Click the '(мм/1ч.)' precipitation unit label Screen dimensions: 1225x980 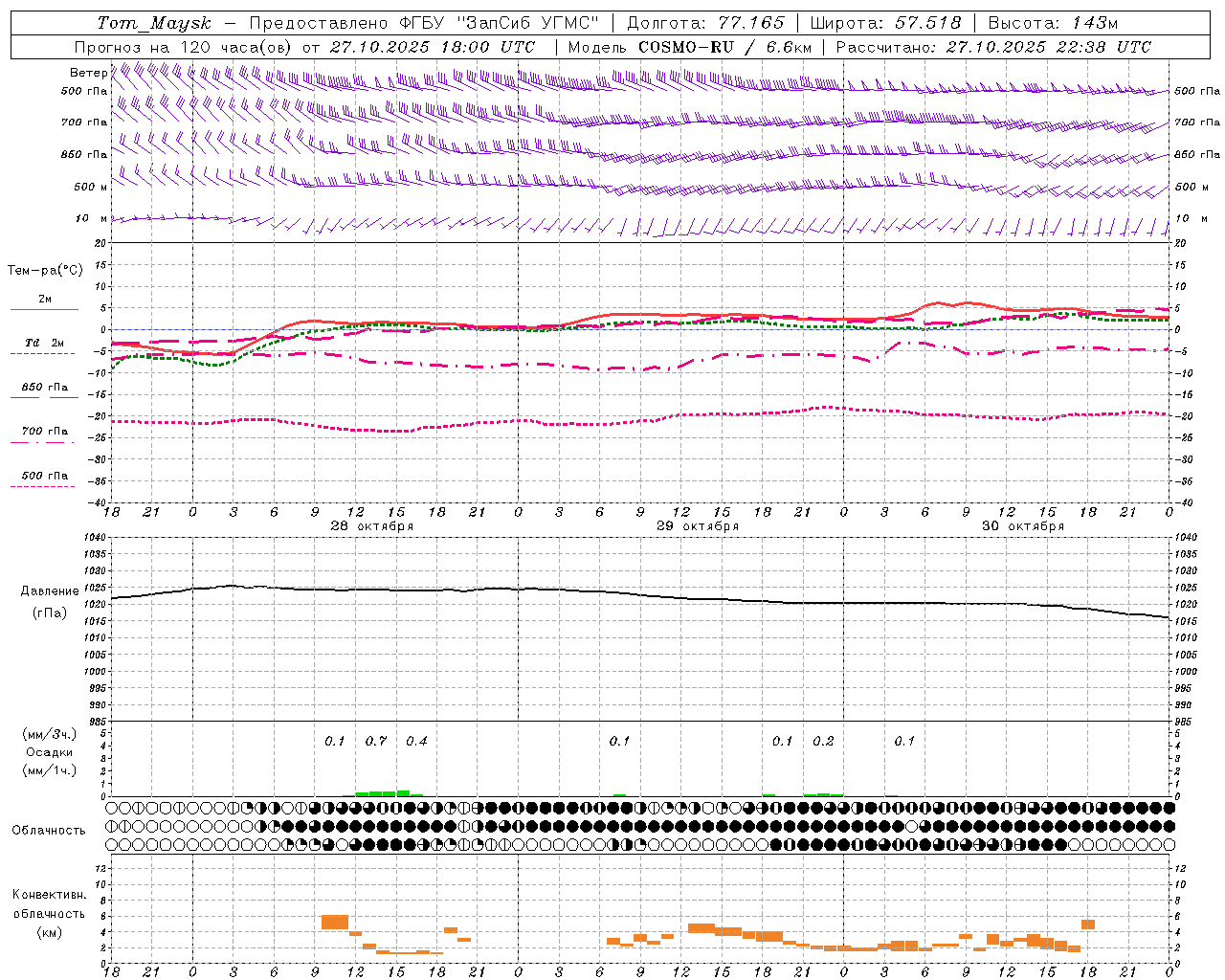(x=50, y=770)
